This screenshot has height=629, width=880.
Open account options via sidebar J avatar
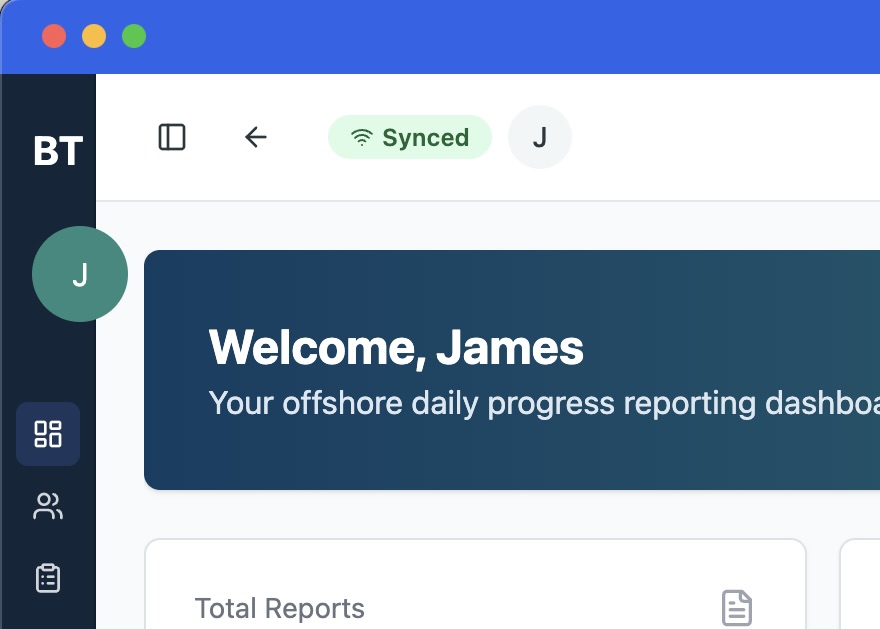80,274
